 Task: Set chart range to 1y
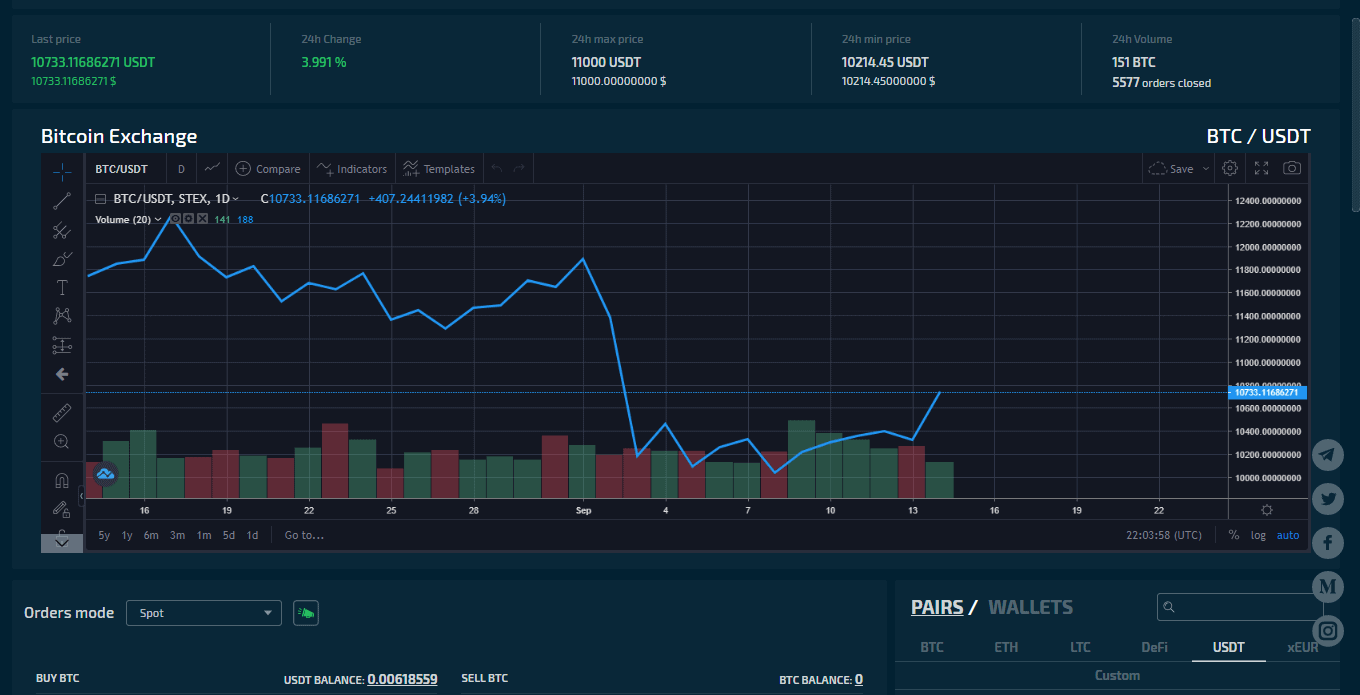(x=127, y=536)
